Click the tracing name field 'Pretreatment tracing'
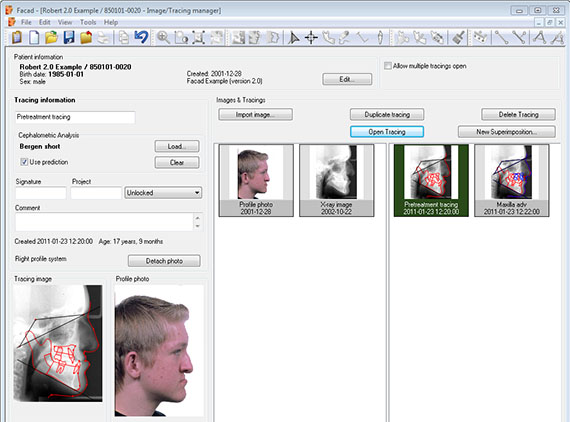Viewport: 570px width, 422px height. [75, 117]
